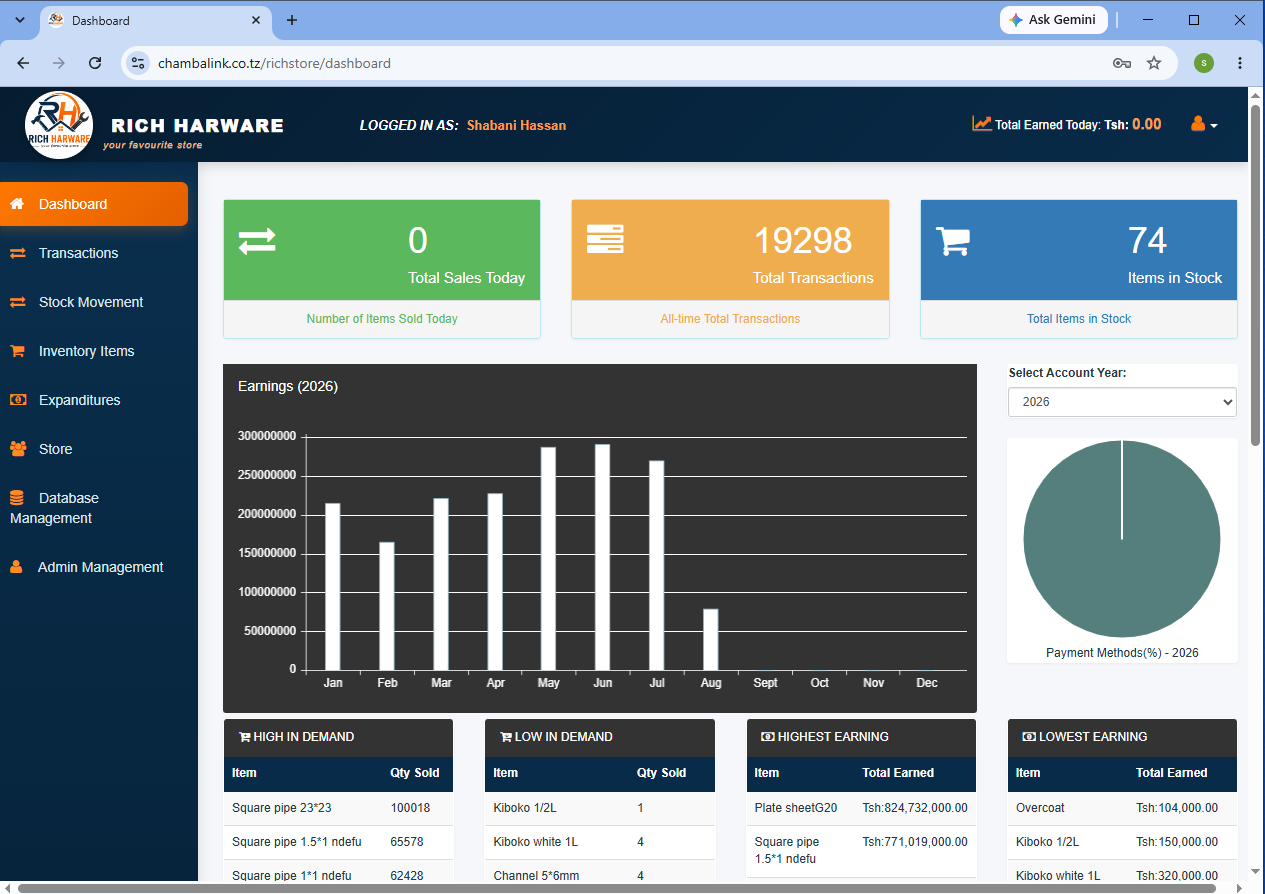Click server icon on Total Transactions card

point(605,239)
